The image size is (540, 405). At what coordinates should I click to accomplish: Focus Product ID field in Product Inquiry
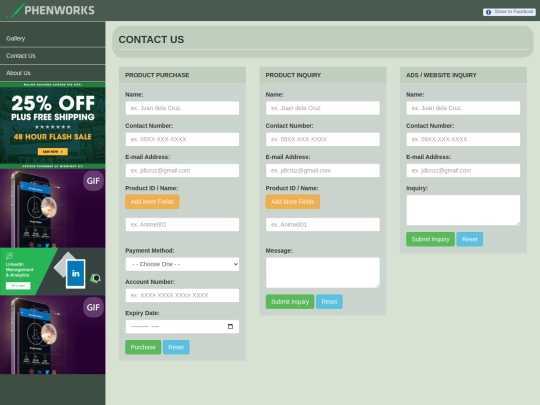pyautogui.click(x=323, y=225)
